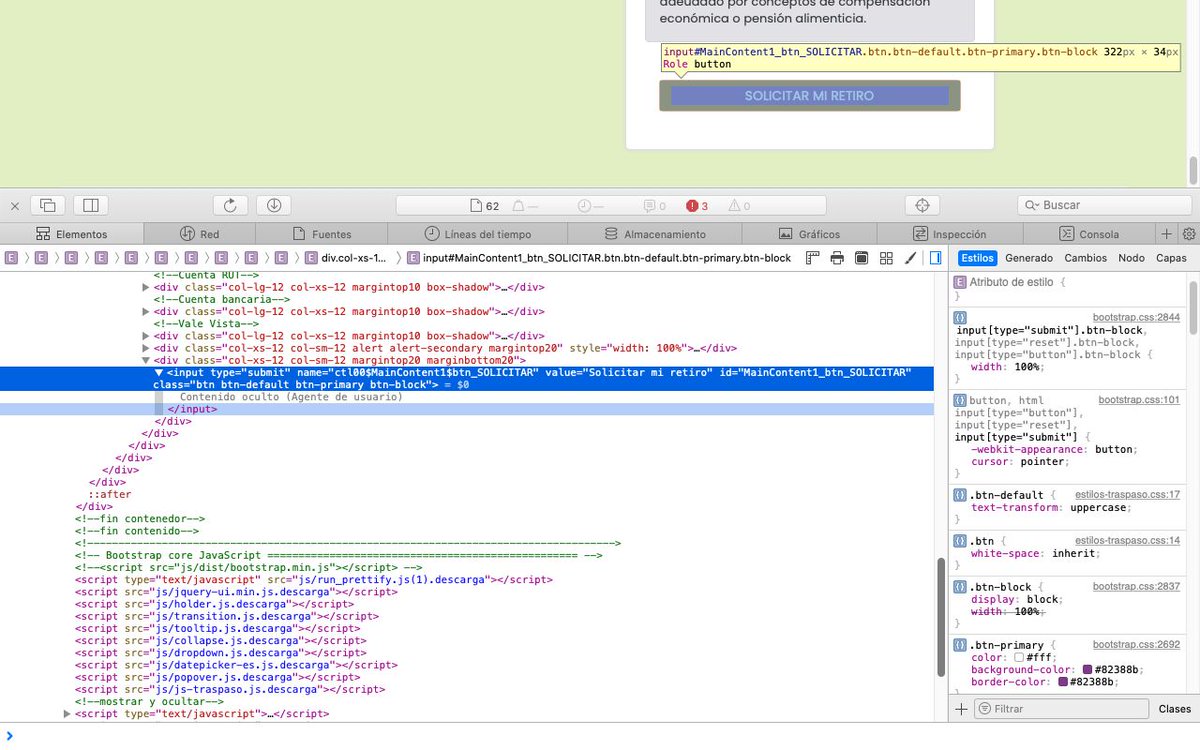Click the Fuentes tab

pyautogui.click(x=321, y=234)
